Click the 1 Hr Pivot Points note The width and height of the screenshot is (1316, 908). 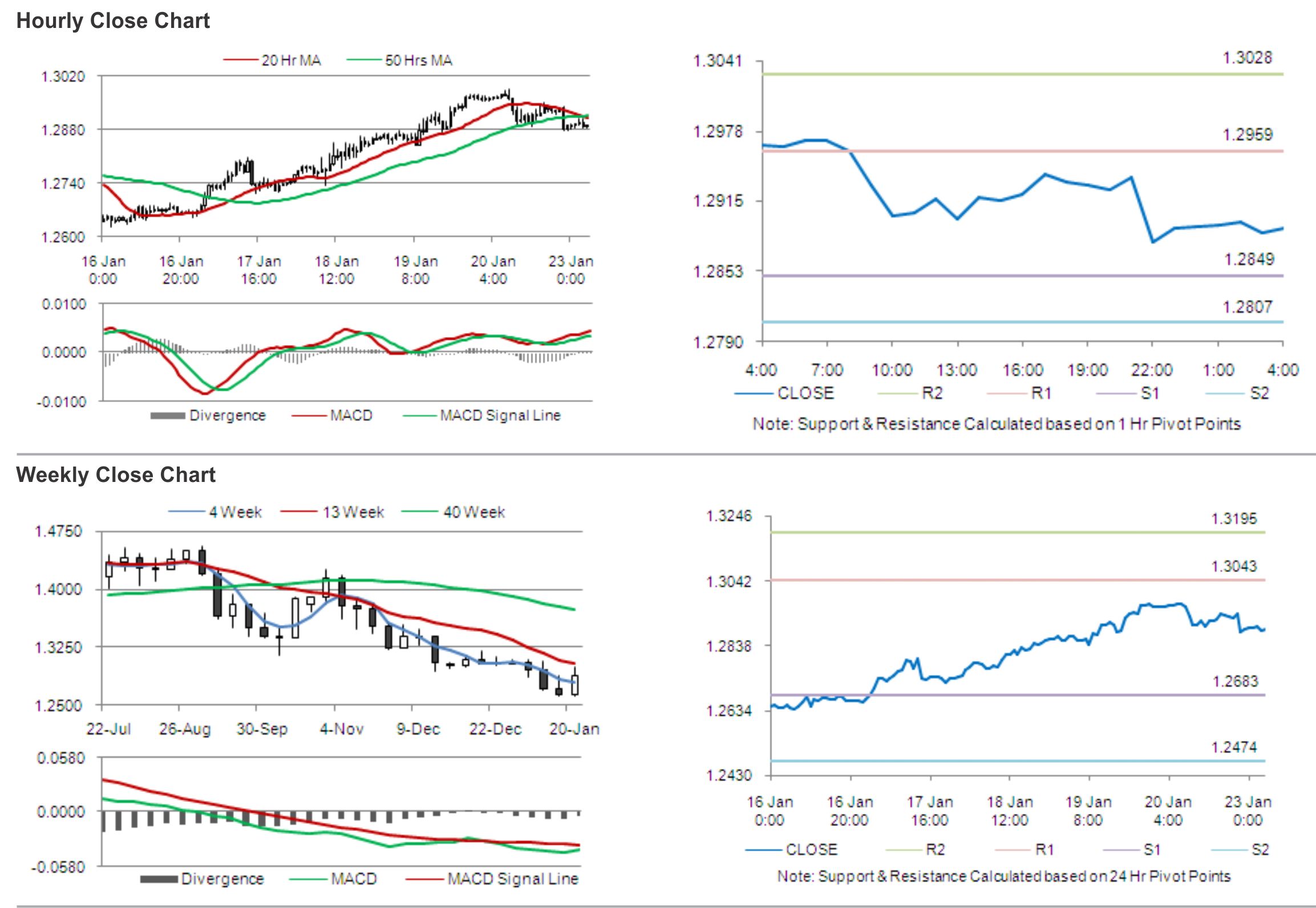pos(997,424)
